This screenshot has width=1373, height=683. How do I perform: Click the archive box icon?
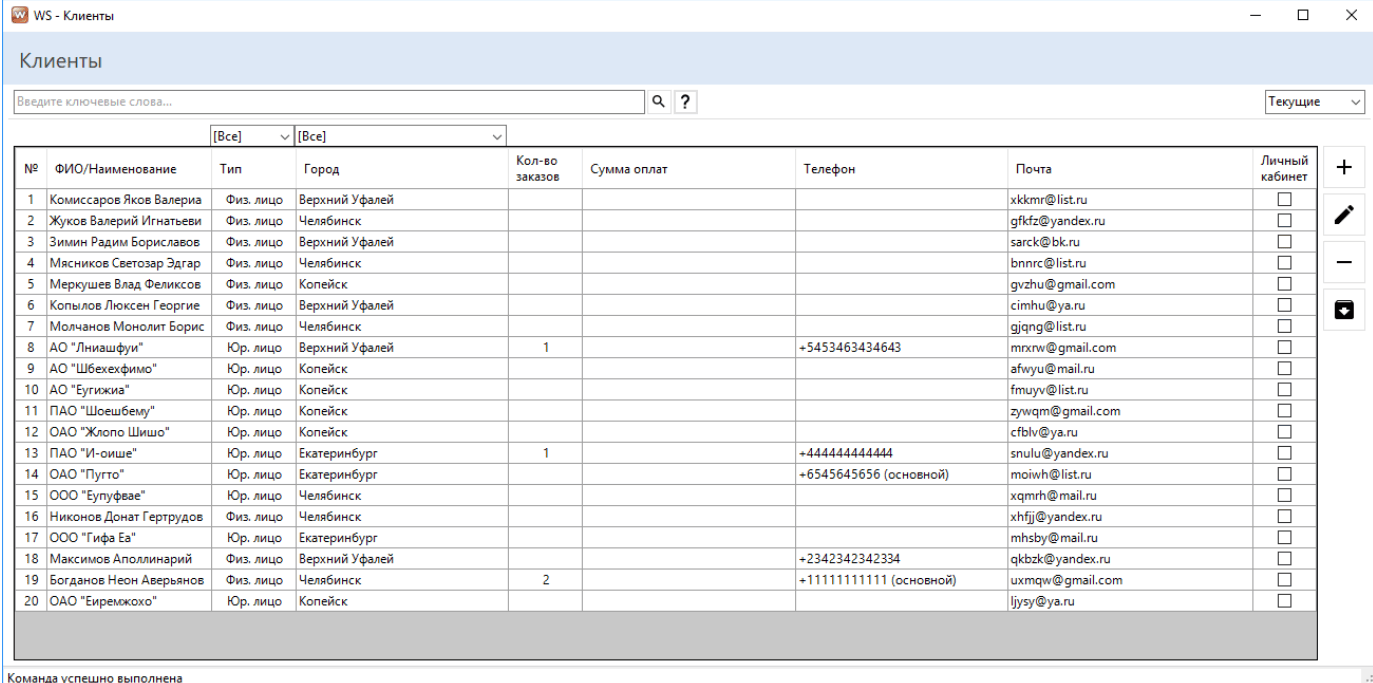(x=1344, y=310)
